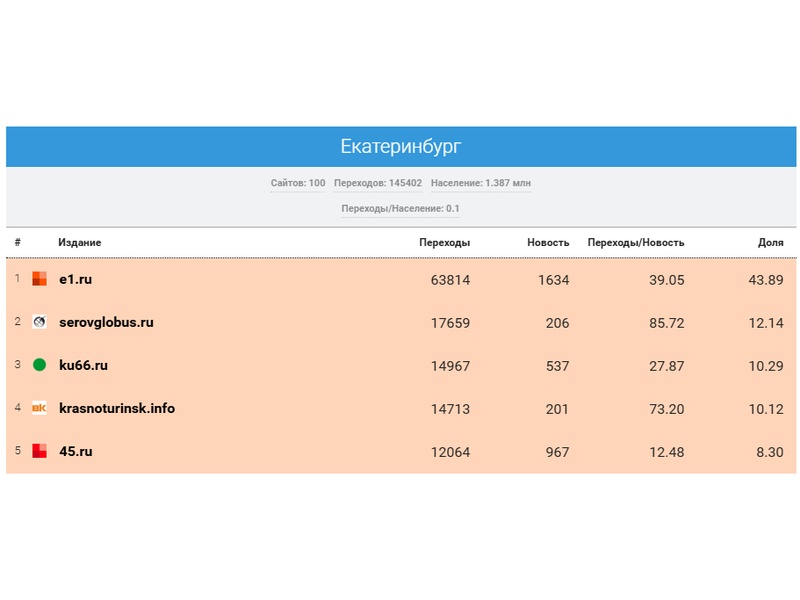The height and width of the screenshot is (600, 800).
Task: Open the krasnoturinsk.info publication link
Action: point(117,409)
